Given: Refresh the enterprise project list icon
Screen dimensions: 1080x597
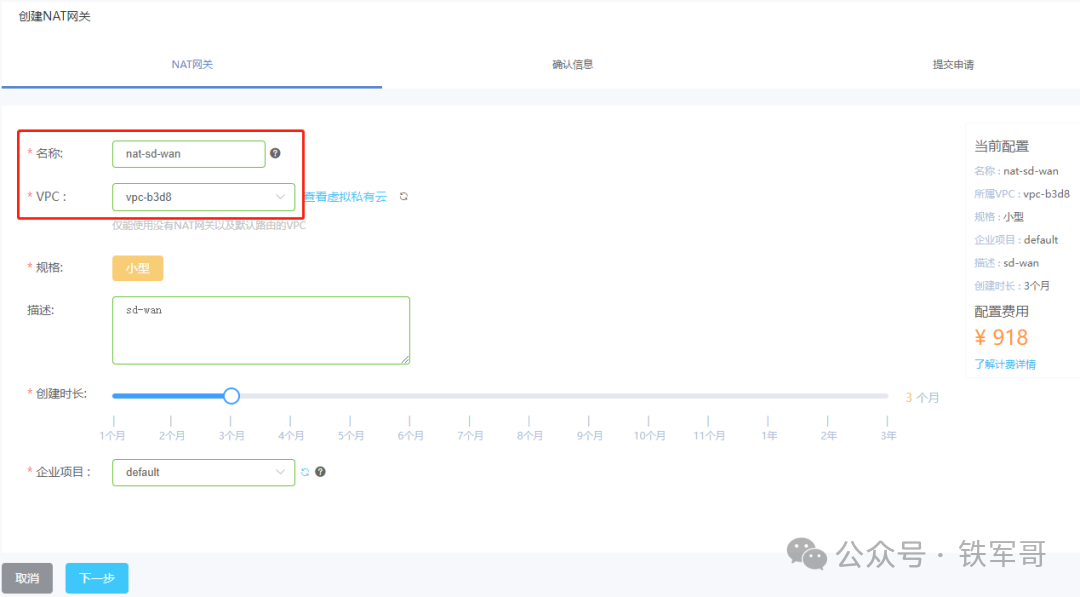Looking at the screenshot, I should point(305,472).
